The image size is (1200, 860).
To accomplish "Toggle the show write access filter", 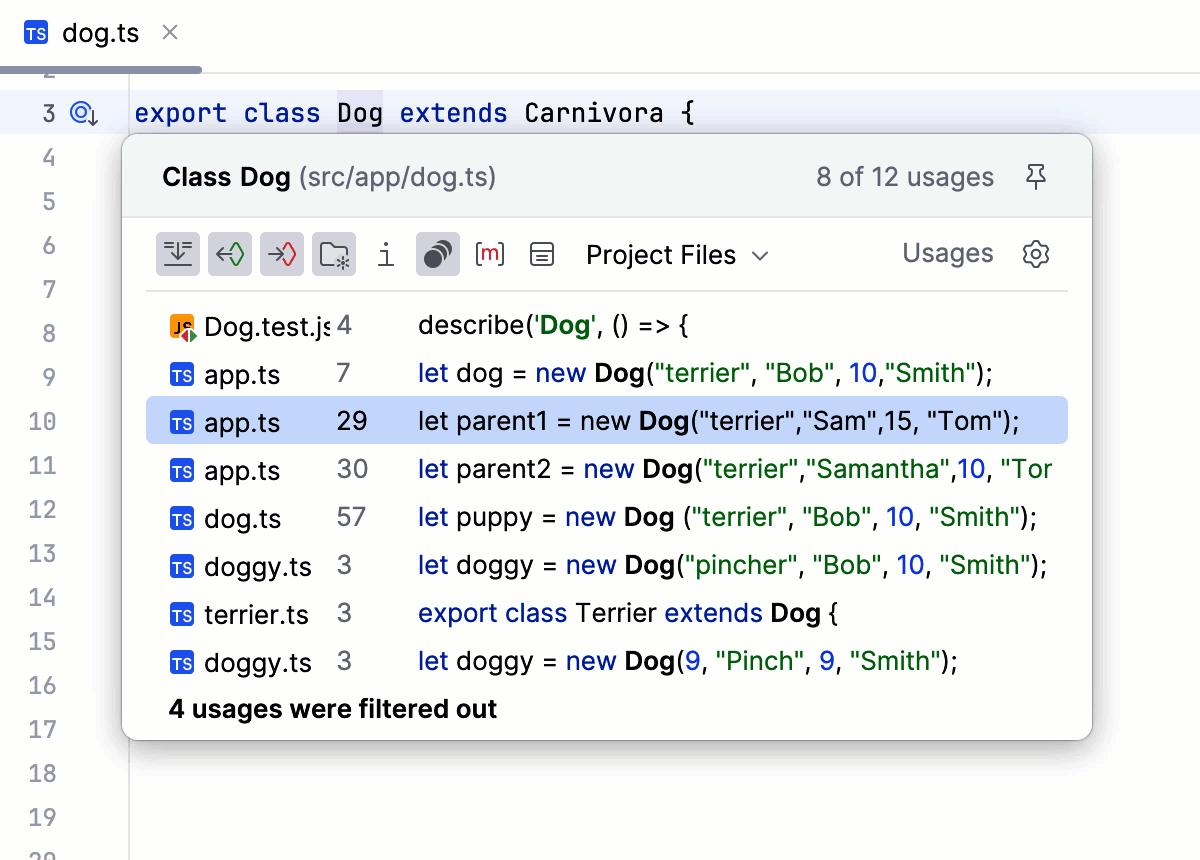I will (x=282, y=255).
